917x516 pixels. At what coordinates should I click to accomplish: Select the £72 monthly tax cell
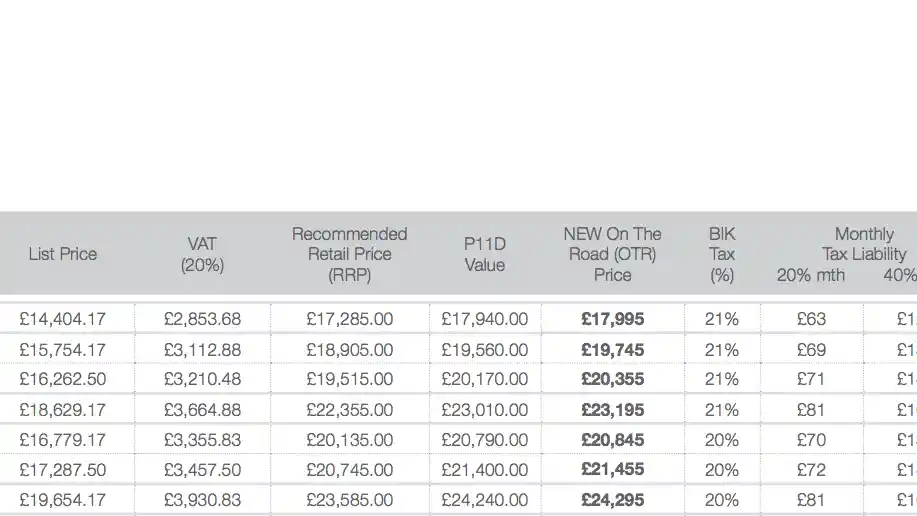811,470
